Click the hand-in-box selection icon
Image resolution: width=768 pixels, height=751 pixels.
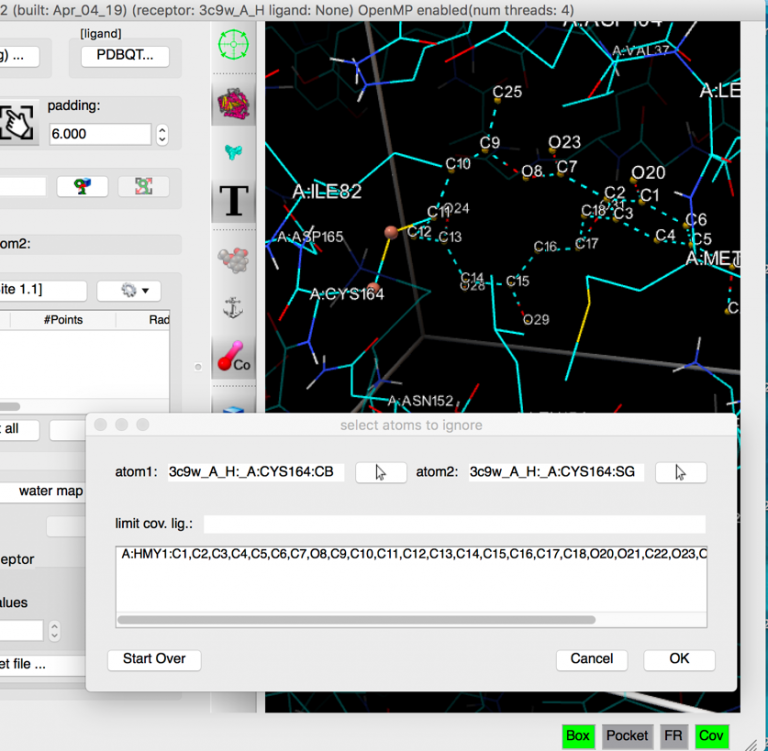tap(19, 124)
